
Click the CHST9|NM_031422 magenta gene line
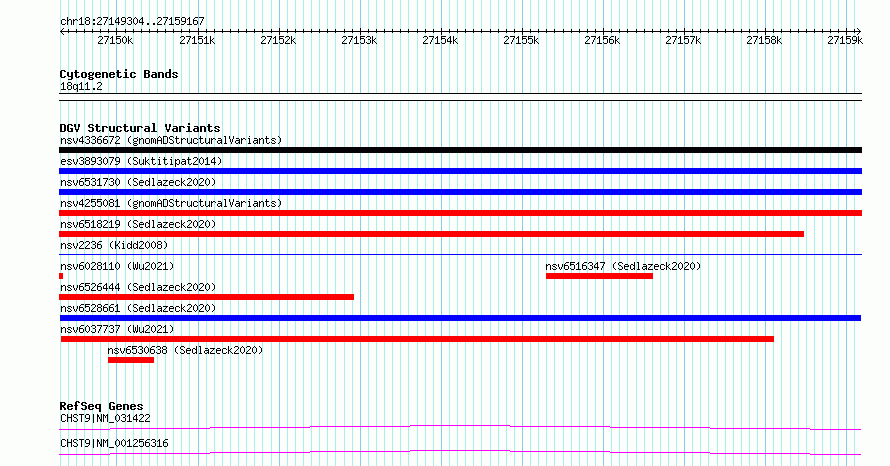(x=460, y=427)
